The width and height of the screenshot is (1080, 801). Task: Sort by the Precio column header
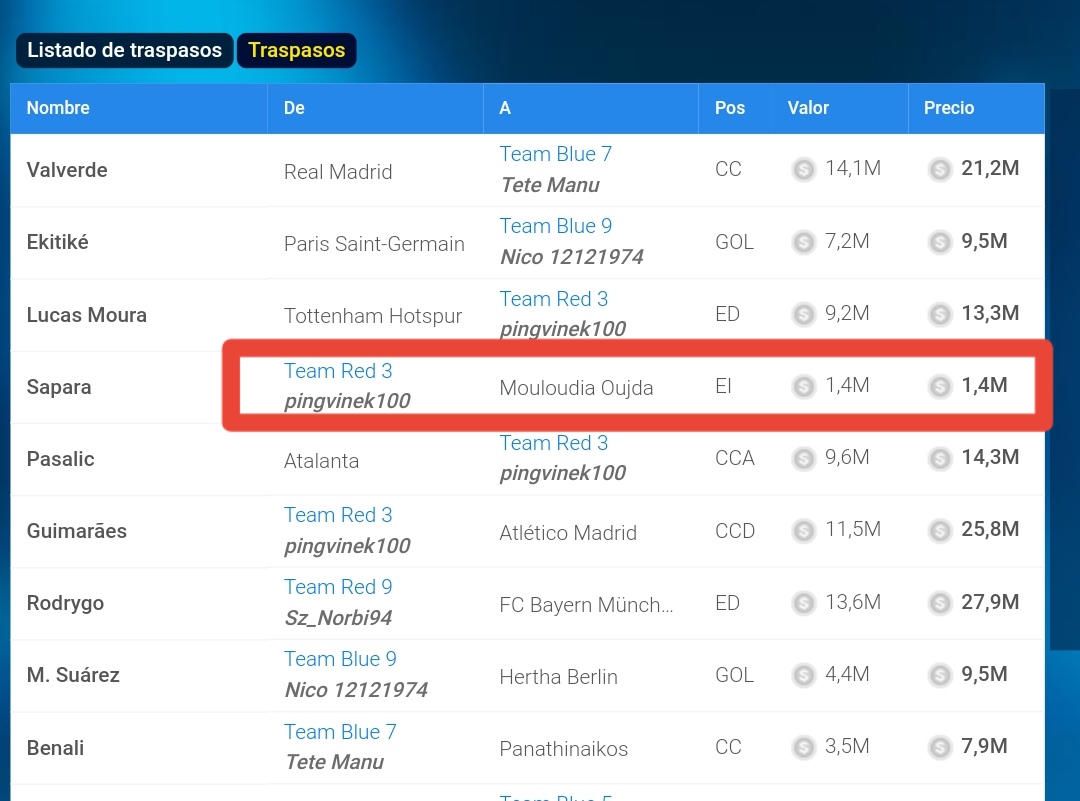point(948,108)
